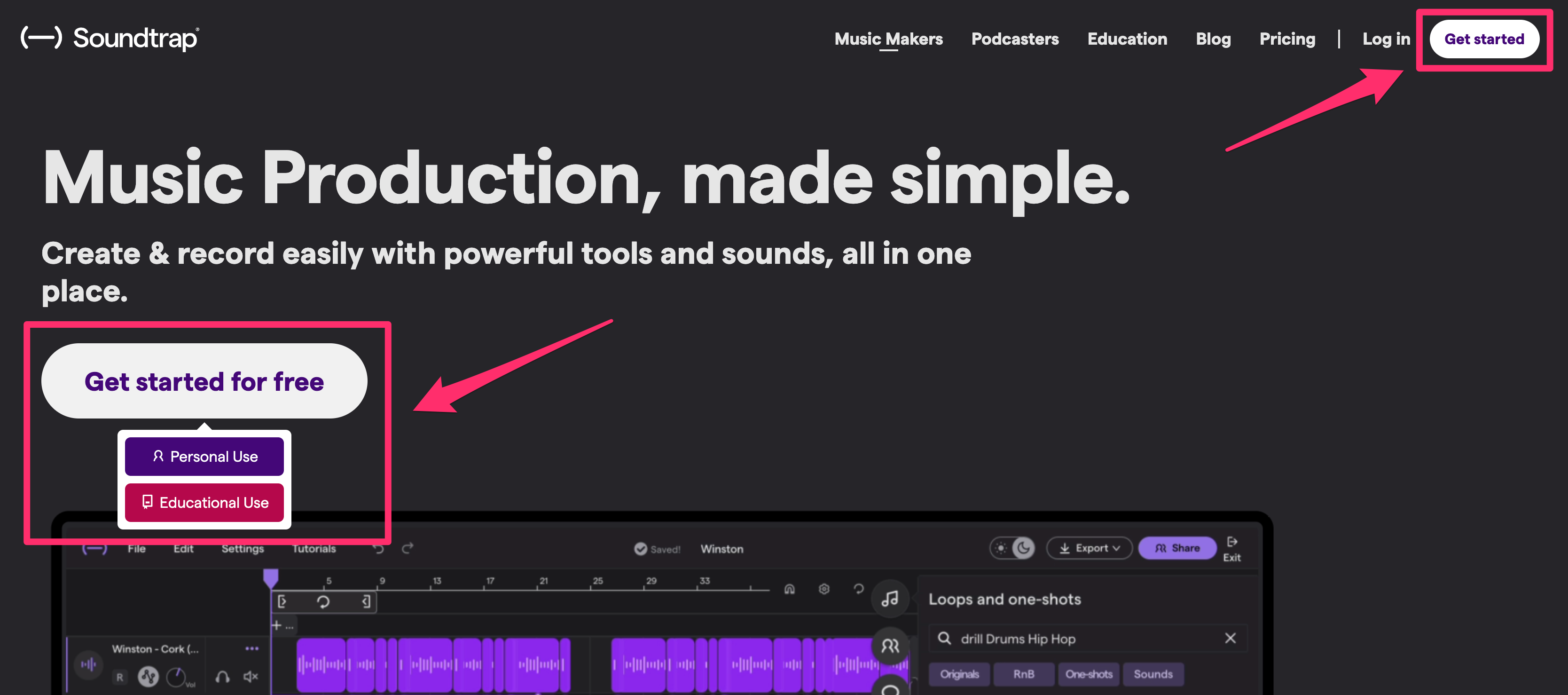Click the project title Winston
The width and height of the screenshot is (1568, 695).
pyautogui.click(x=721, y=549)
